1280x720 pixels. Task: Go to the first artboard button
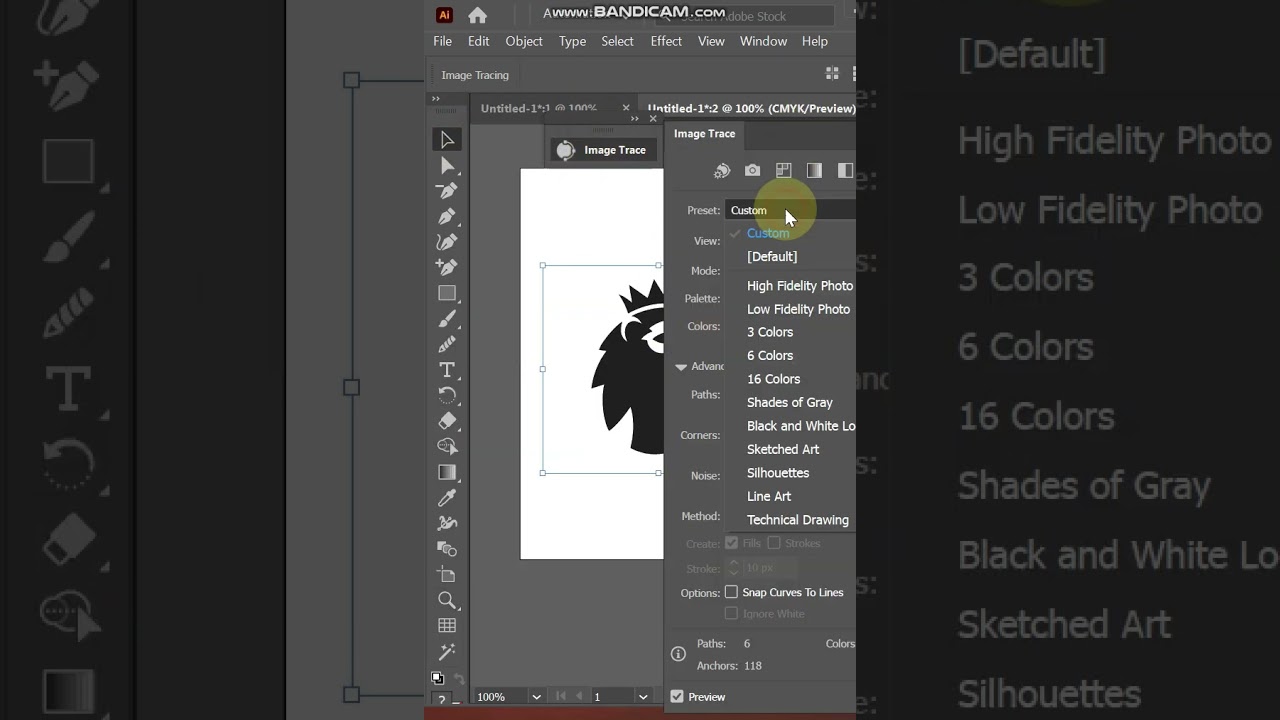[561, 696]
